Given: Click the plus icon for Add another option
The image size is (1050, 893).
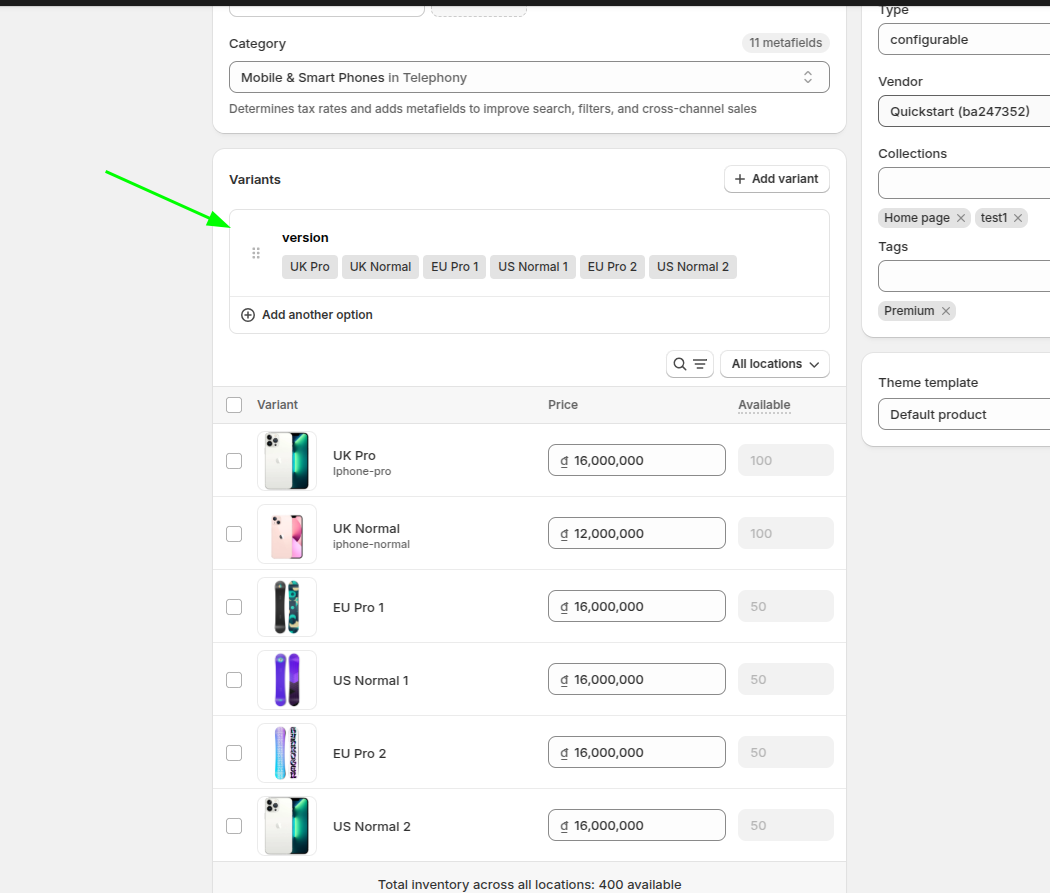Looking at the screenshot, I should [x=248, y=315].
